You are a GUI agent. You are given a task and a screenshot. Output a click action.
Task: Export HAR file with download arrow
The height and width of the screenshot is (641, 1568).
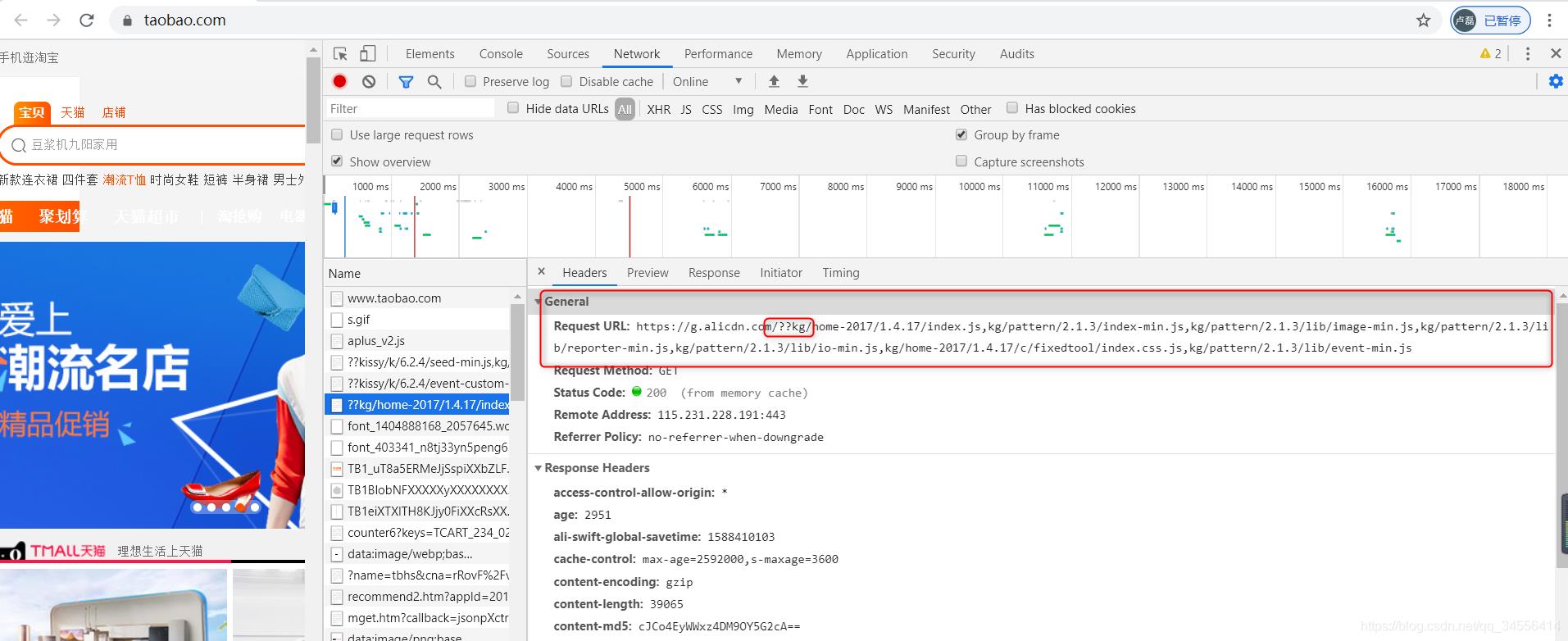coord(802,81)
